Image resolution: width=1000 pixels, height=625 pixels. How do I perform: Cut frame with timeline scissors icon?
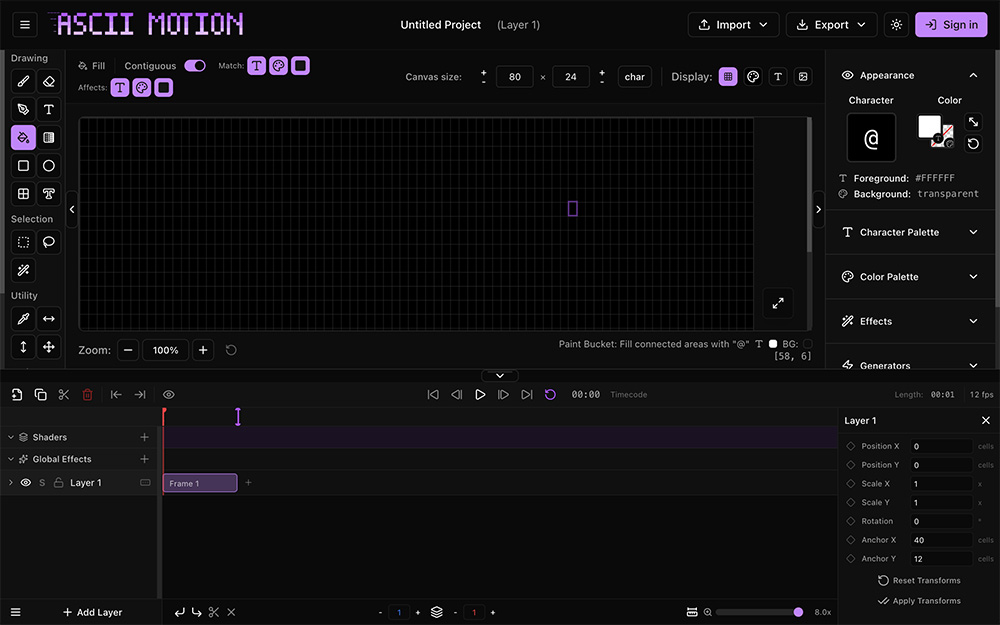[x=64, y=395]
